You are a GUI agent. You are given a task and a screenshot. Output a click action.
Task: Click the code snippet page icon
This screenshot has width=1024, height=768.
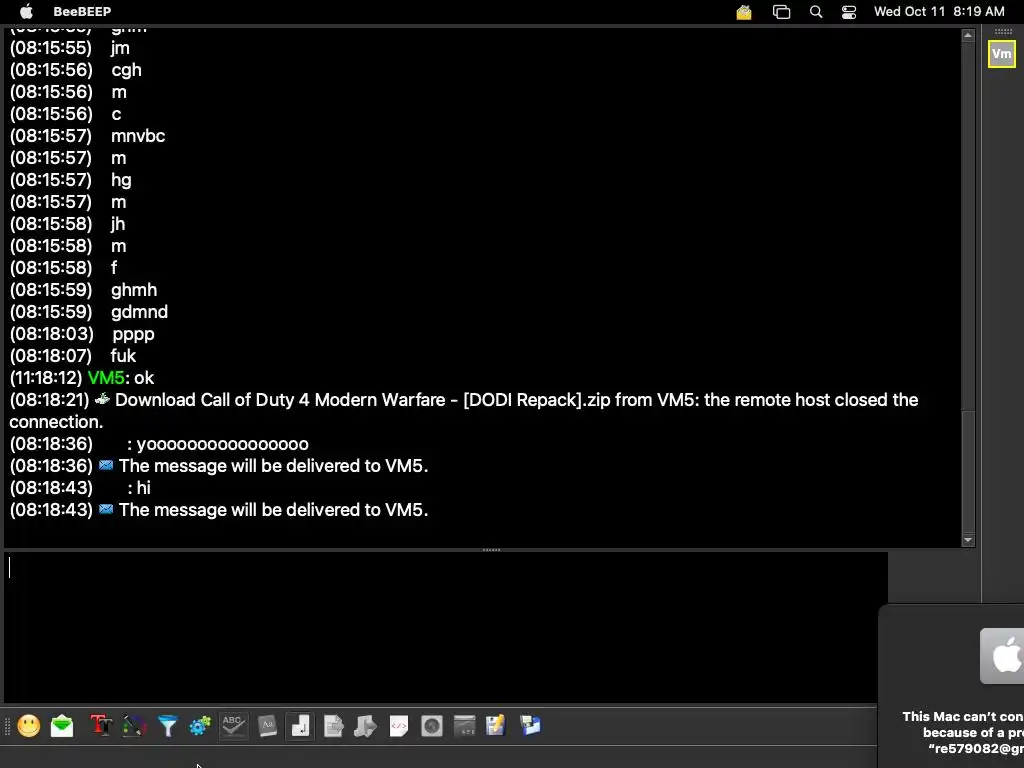(398, 726)
